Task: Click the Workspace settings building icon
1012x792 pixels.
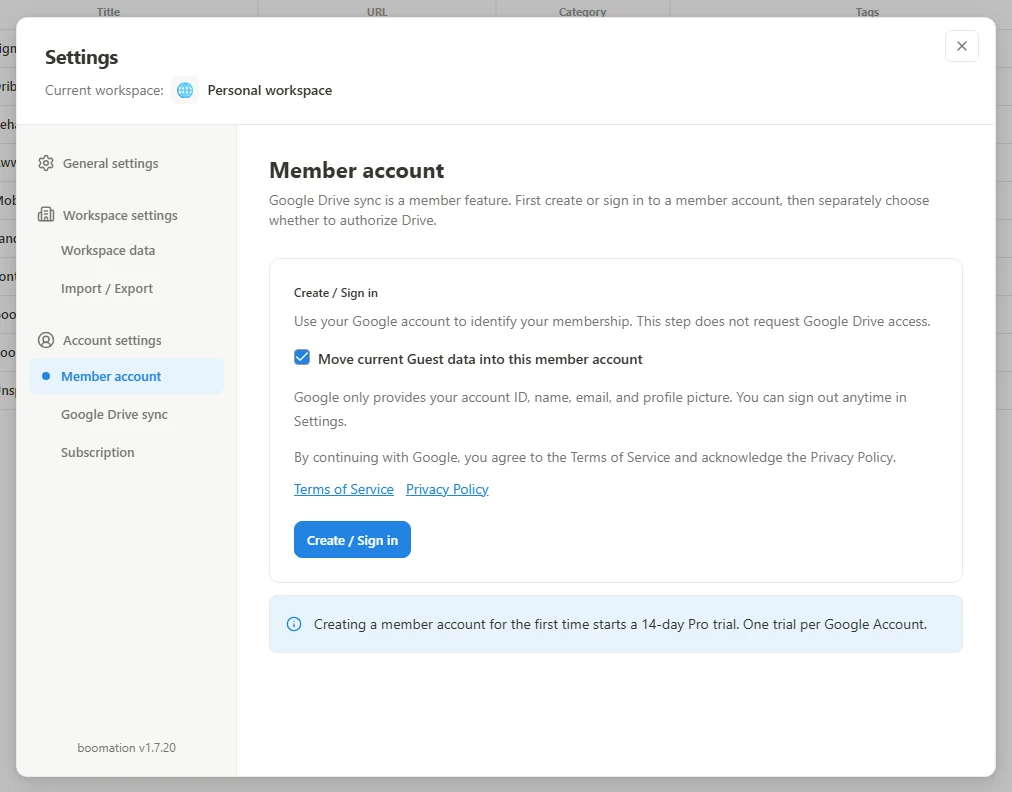Action: pos(46,215)
